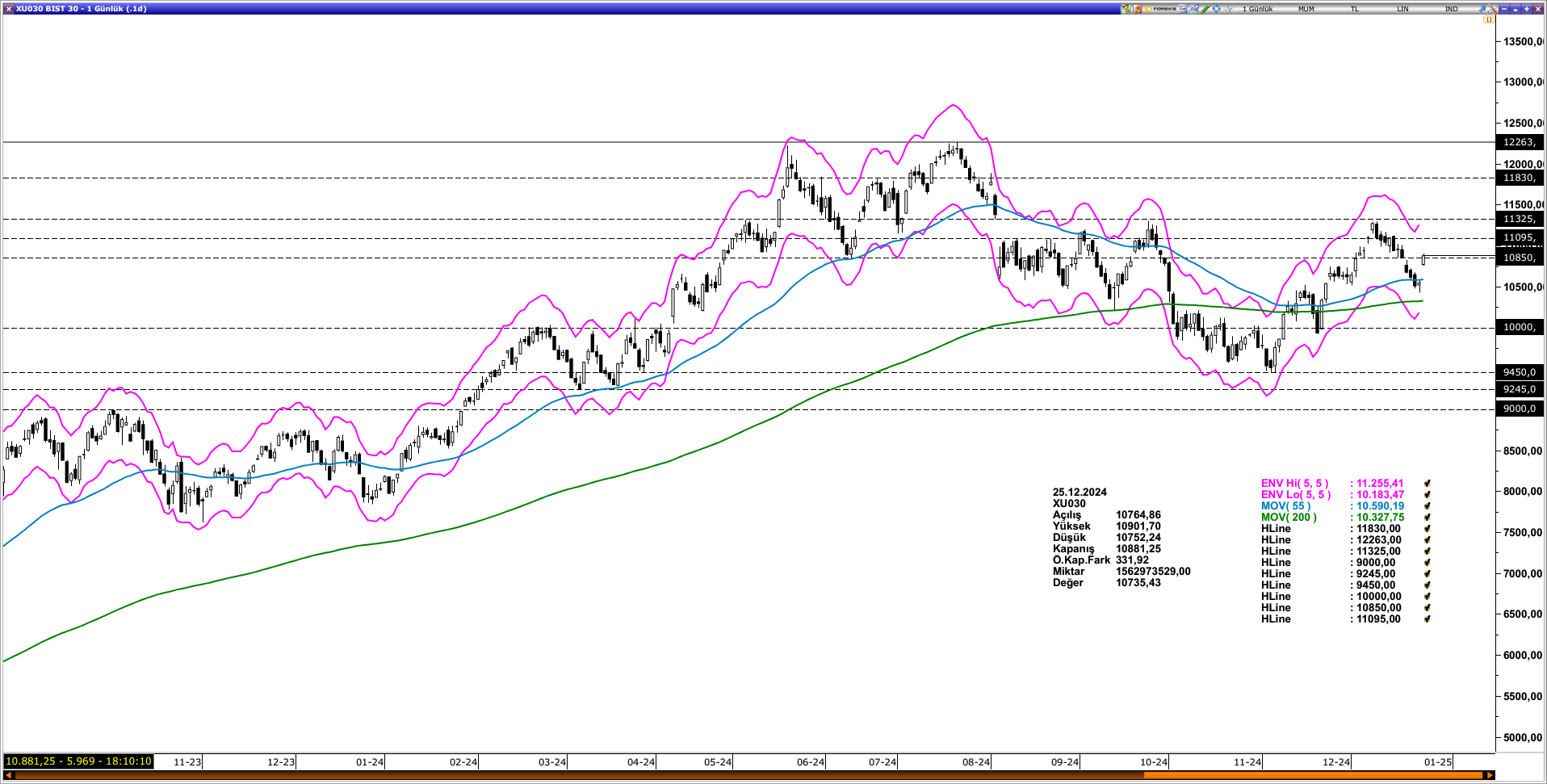This screenshot has height=784, width=1547.
Task: Click the Kapanış 10881,25 value
Action: click(1138, 548)
